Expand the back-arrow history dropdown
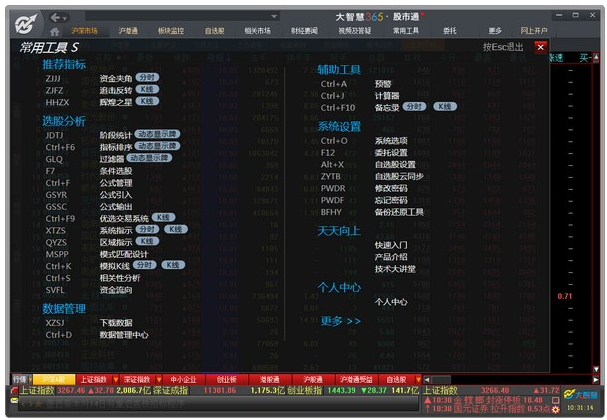 65,18
